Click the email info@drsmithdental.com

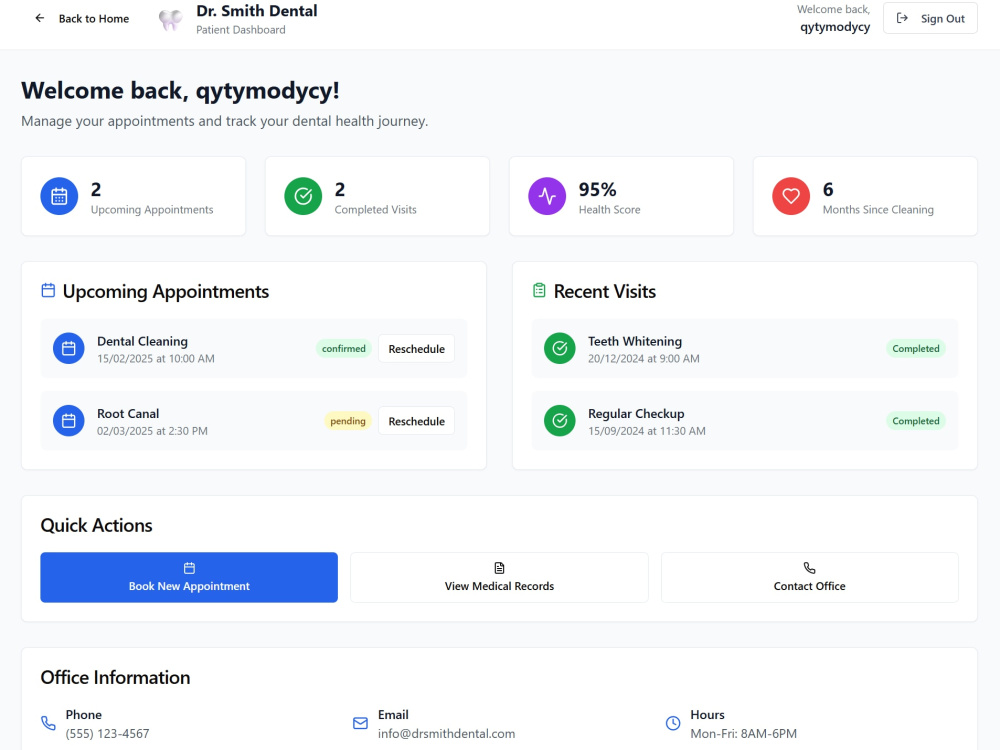(446, 734)
